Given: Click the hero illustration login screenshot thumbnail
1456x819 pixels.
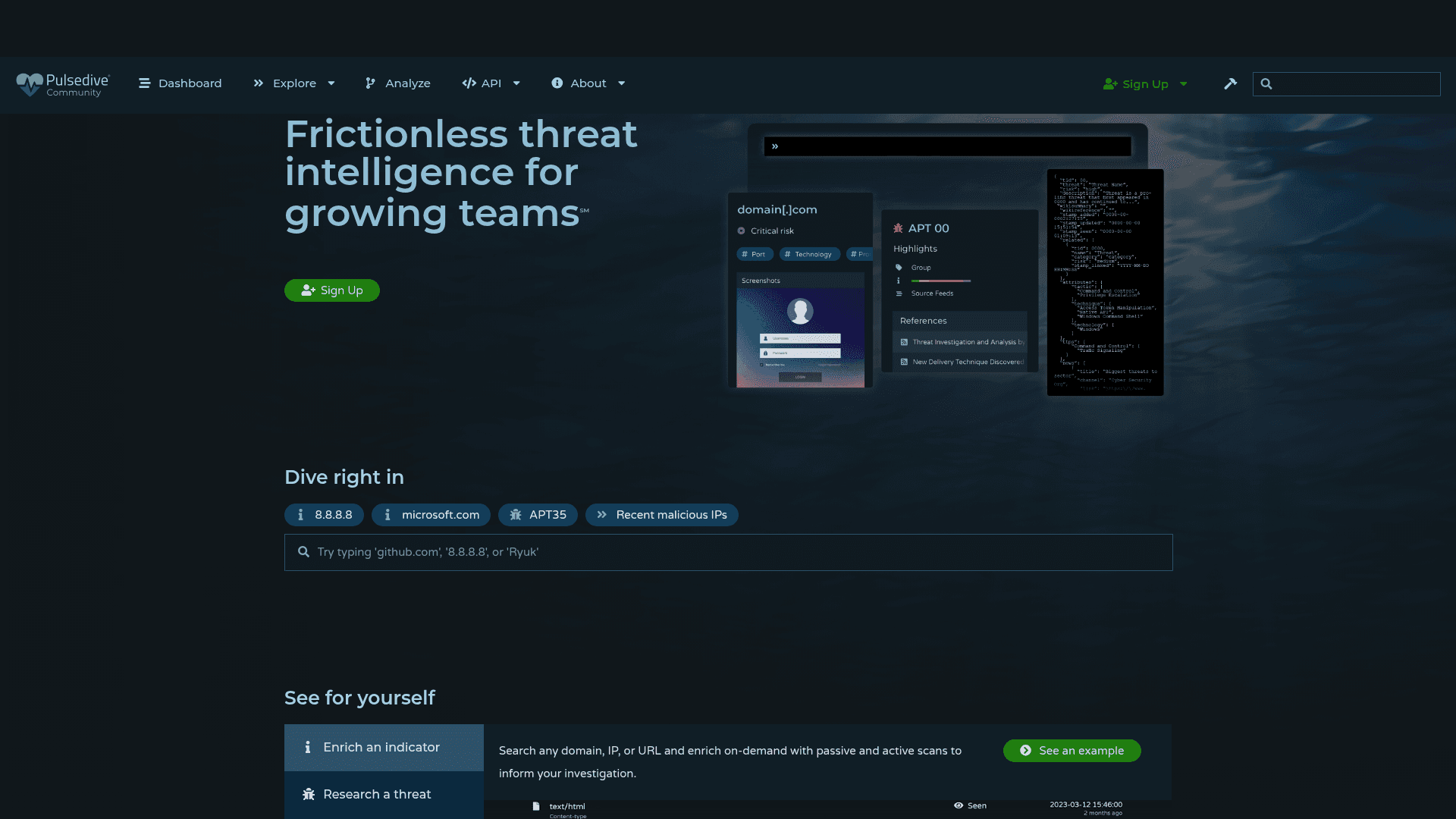Looking at the screenshot, I should point(800,337).
